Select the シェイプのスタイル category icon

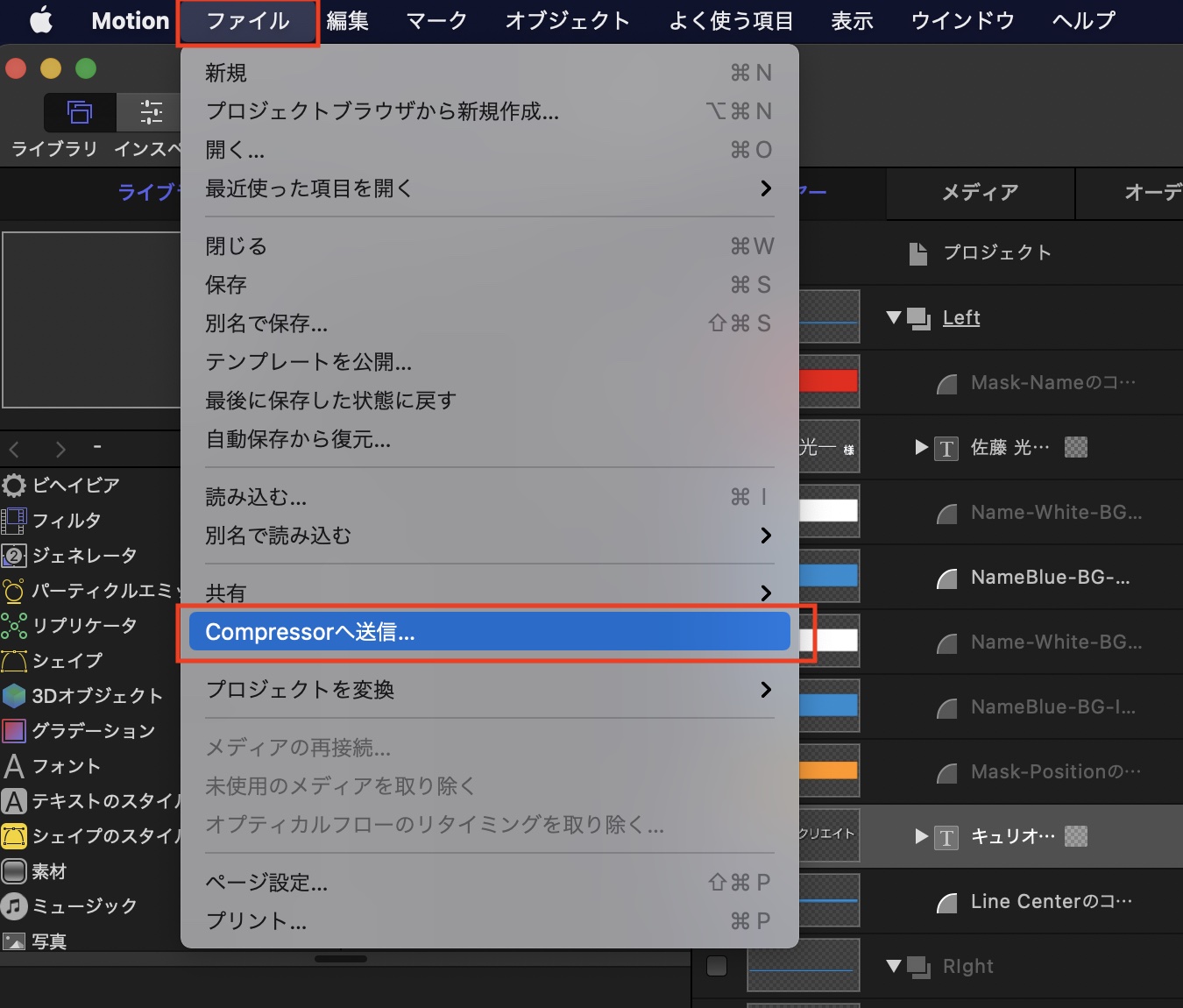click(x=14, y=836)
